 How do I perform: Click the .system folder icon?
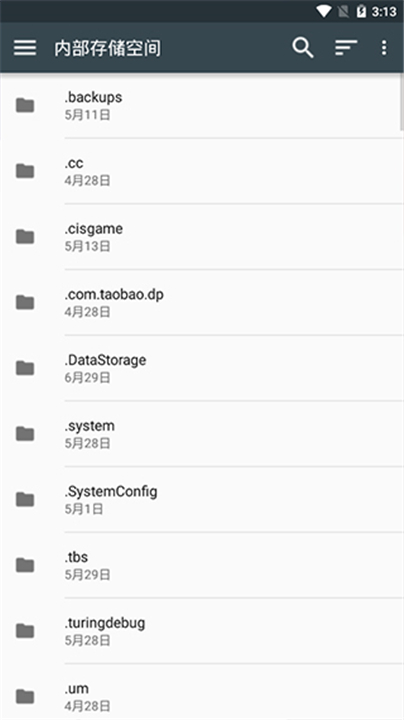(25, 434)
